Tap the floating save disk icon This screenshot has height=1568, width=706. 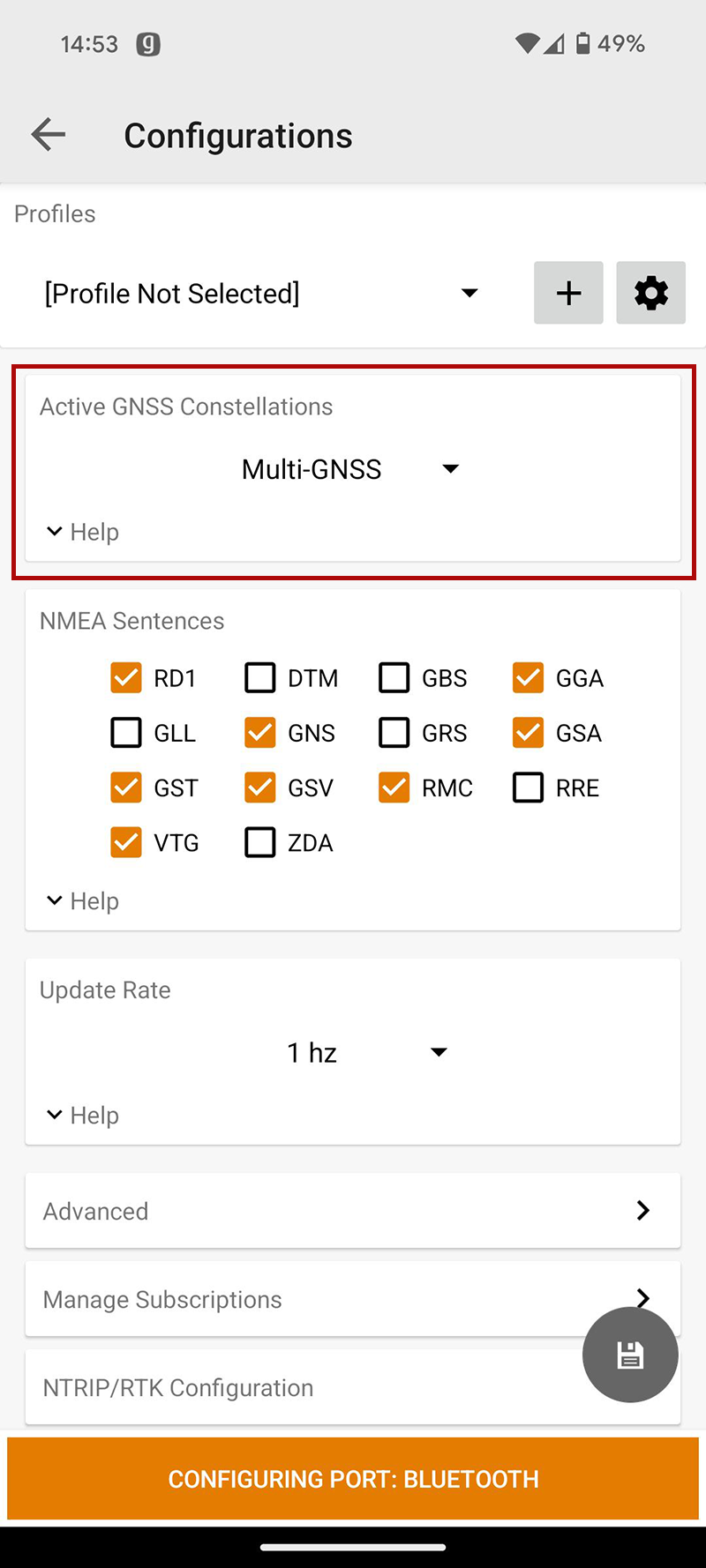[629, 1355]
